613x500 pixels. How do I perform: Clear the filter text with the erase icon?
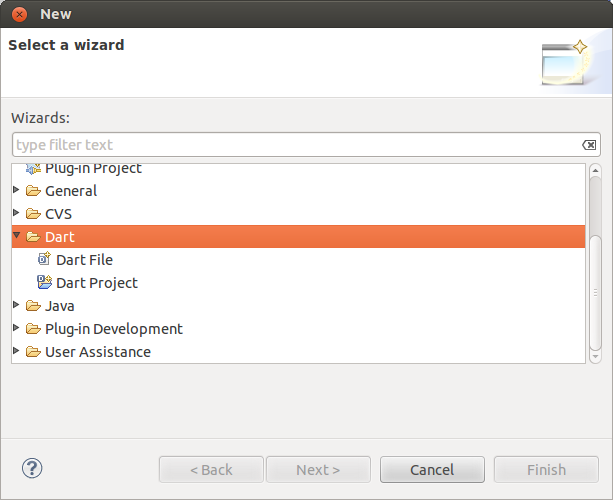click(590, 145)
